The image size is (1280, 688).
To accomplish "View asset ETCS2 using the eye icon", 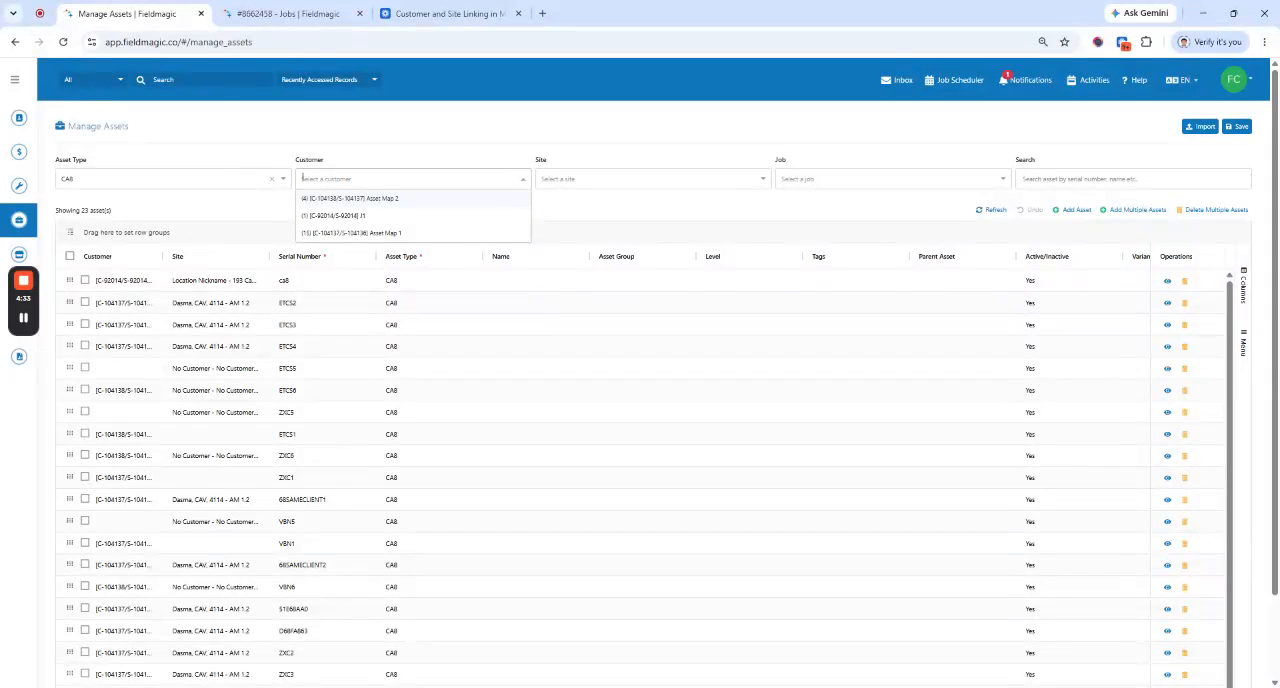I will 1167,303.
